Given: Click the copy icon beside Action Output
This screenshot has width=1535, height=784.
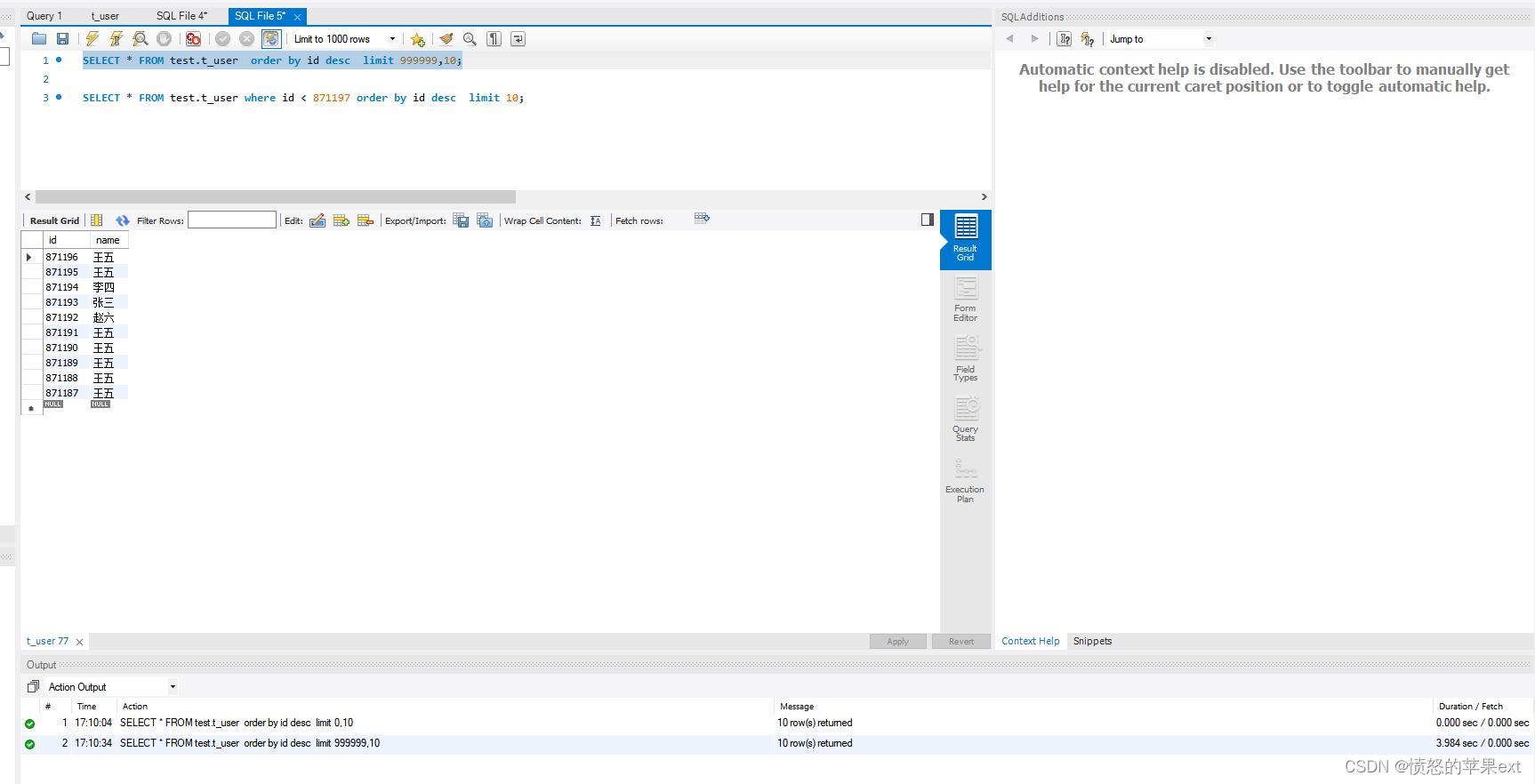Looking at the screenshot, I should [x=33, y=686].
